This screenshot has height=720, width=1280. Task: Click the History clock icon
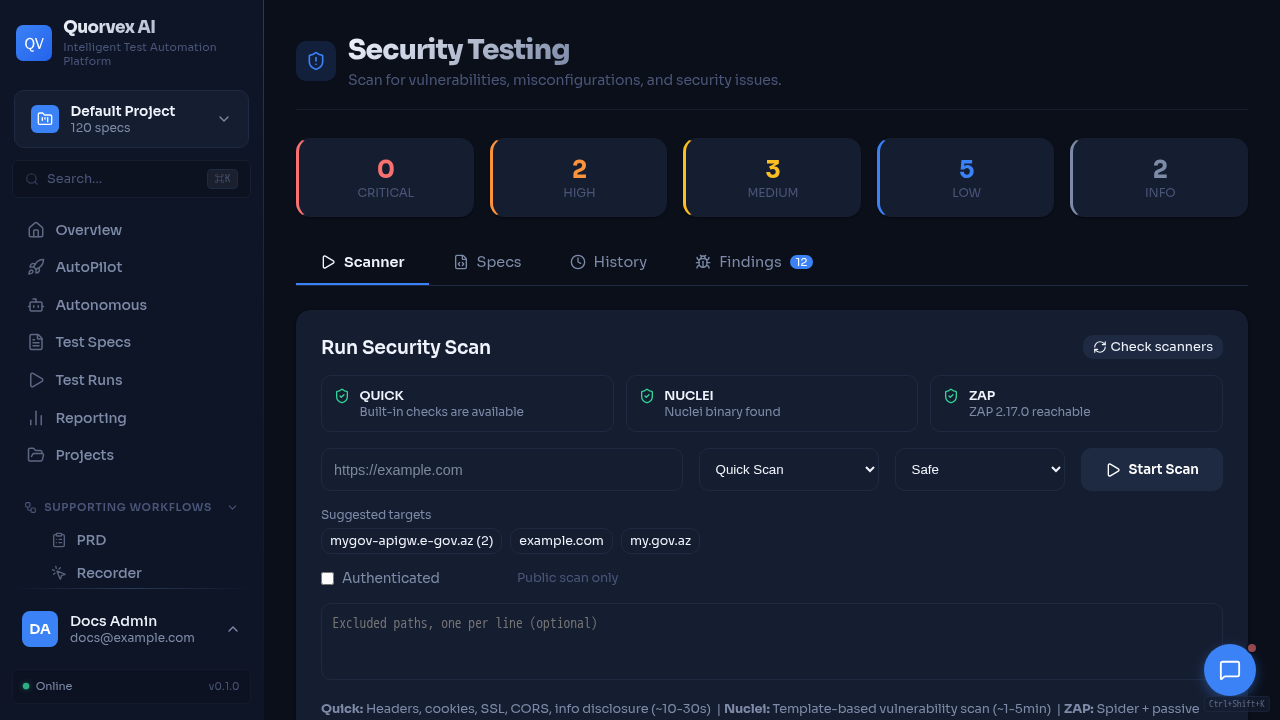click(x=578, y=262)
